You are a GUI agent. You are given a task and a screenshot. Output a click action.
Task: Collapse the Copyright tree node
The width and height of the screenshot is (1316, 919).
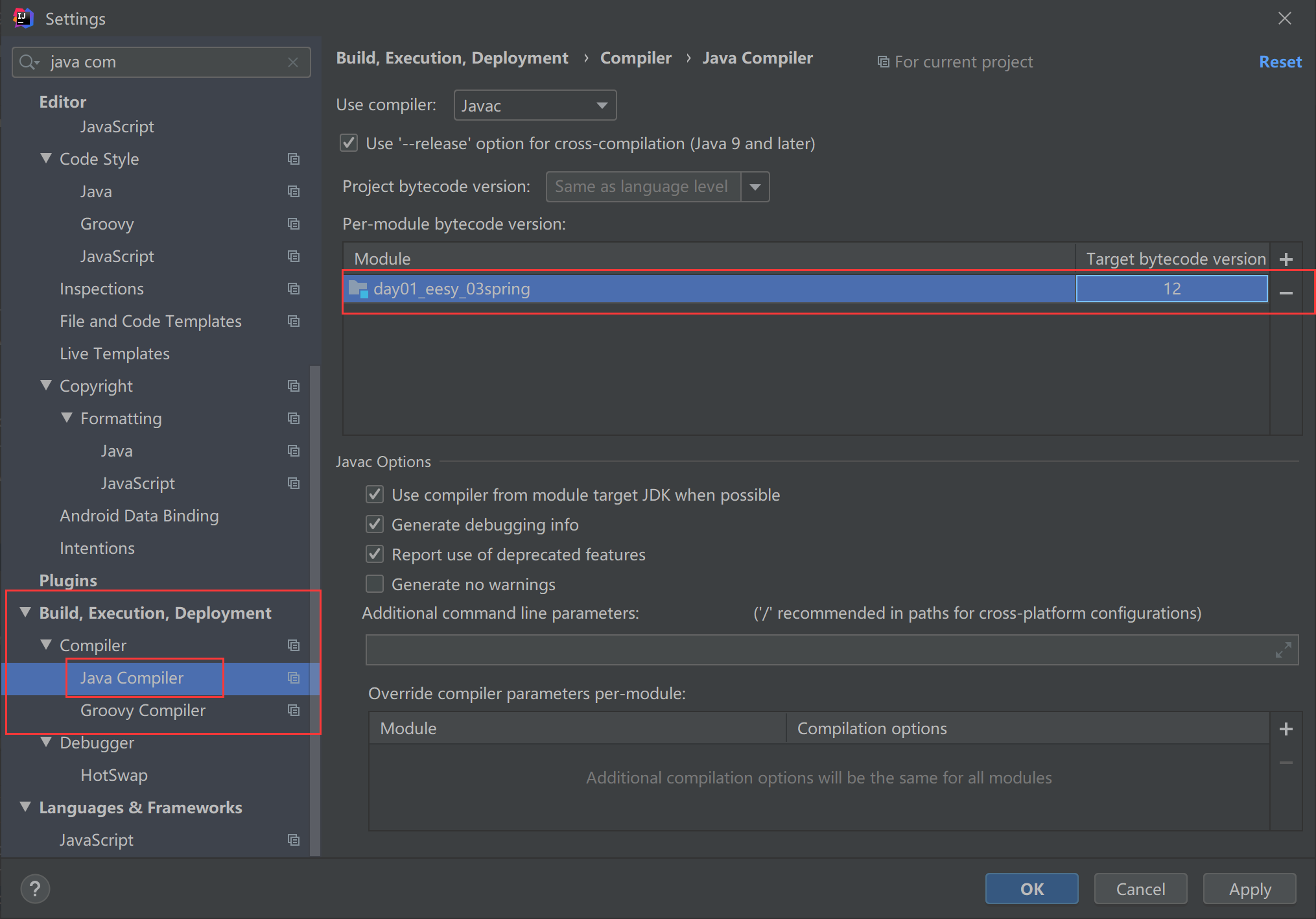click(x=46, y=385)
